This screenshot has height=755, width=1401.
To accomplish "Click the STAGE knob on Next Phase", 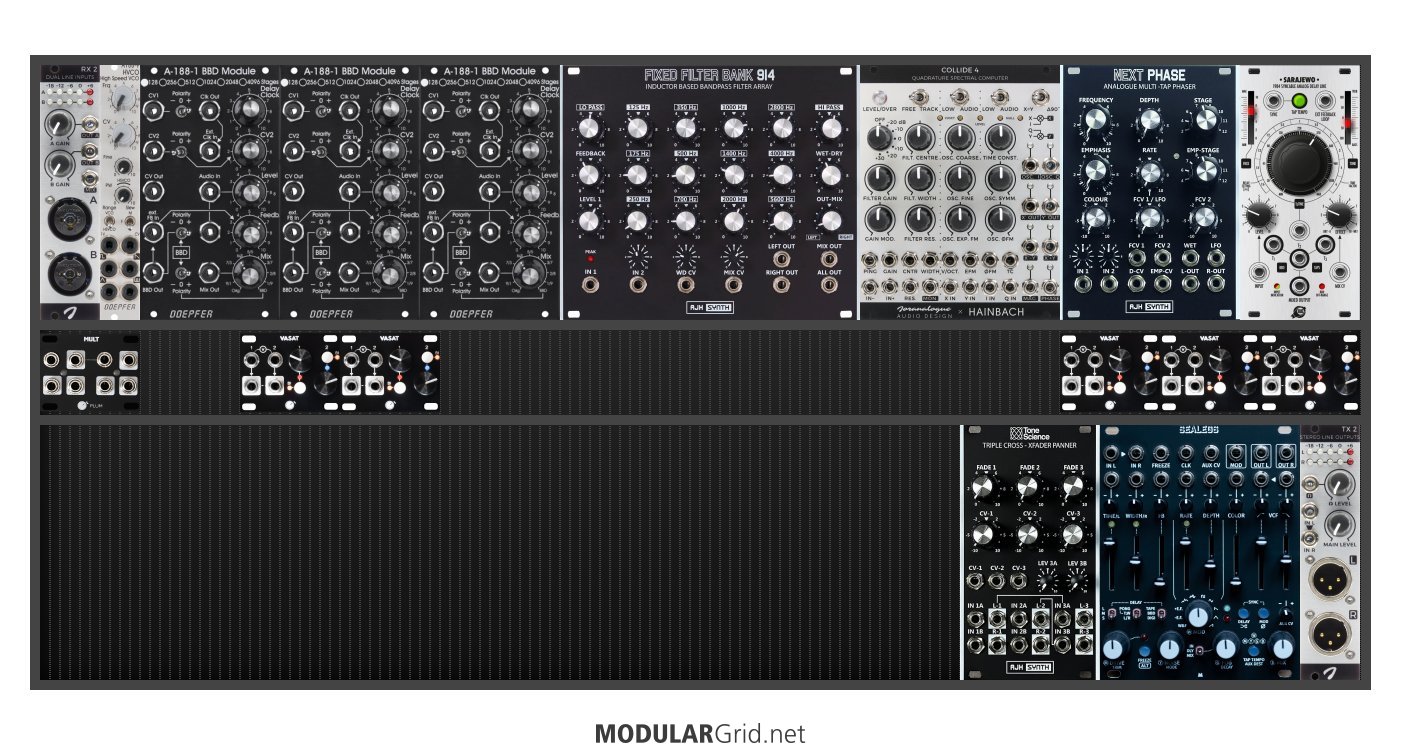I will point(1206,119).
